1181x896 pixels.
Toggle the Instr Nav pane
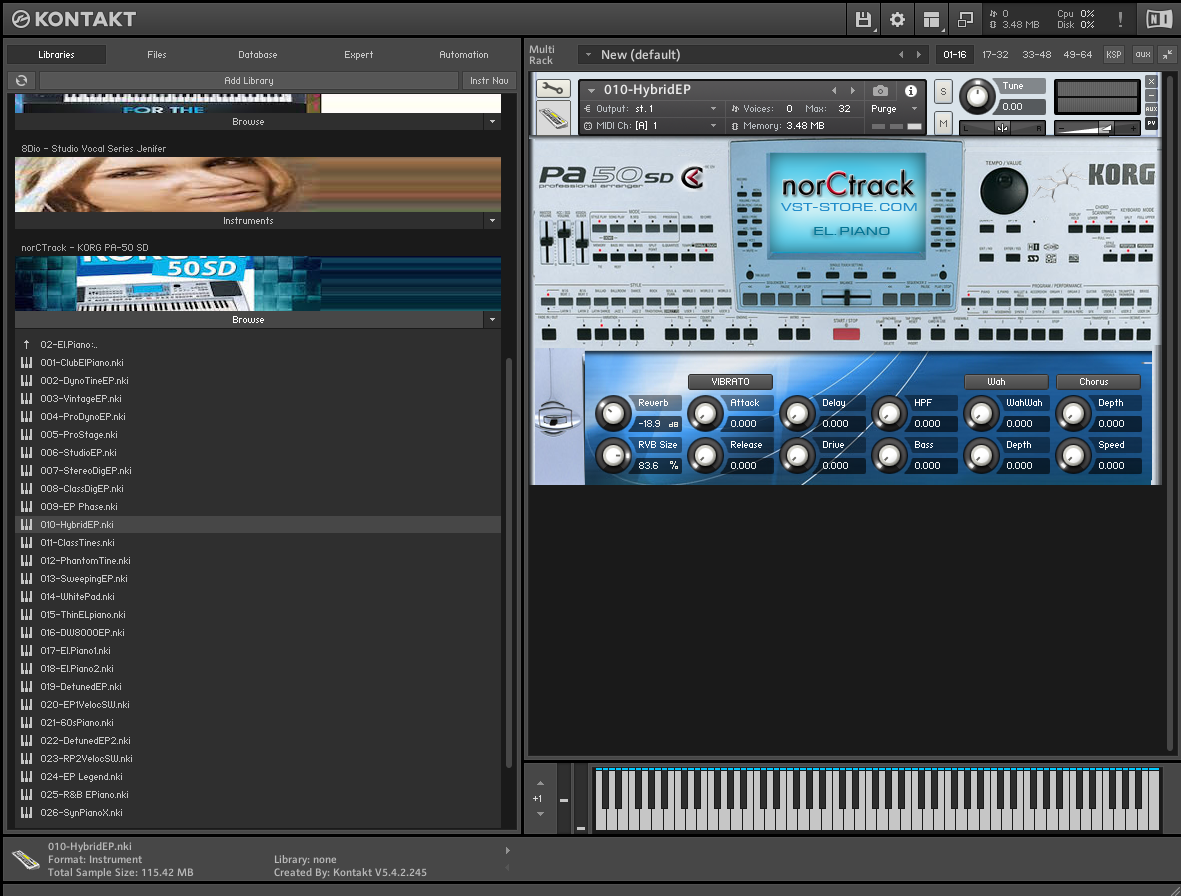(x=489, y=81)
